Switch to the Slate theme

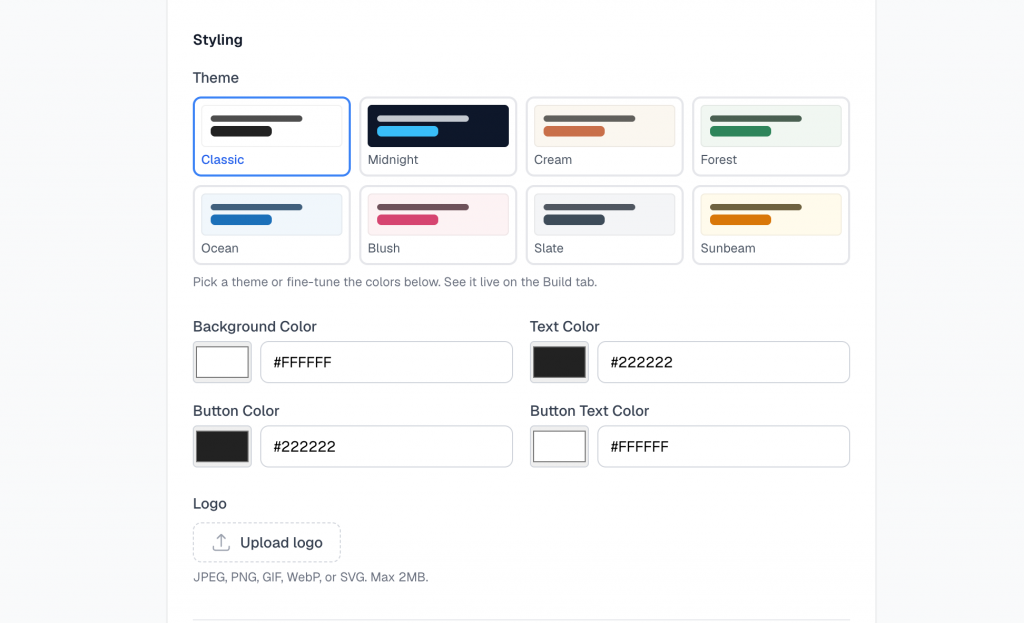(605, 225)
